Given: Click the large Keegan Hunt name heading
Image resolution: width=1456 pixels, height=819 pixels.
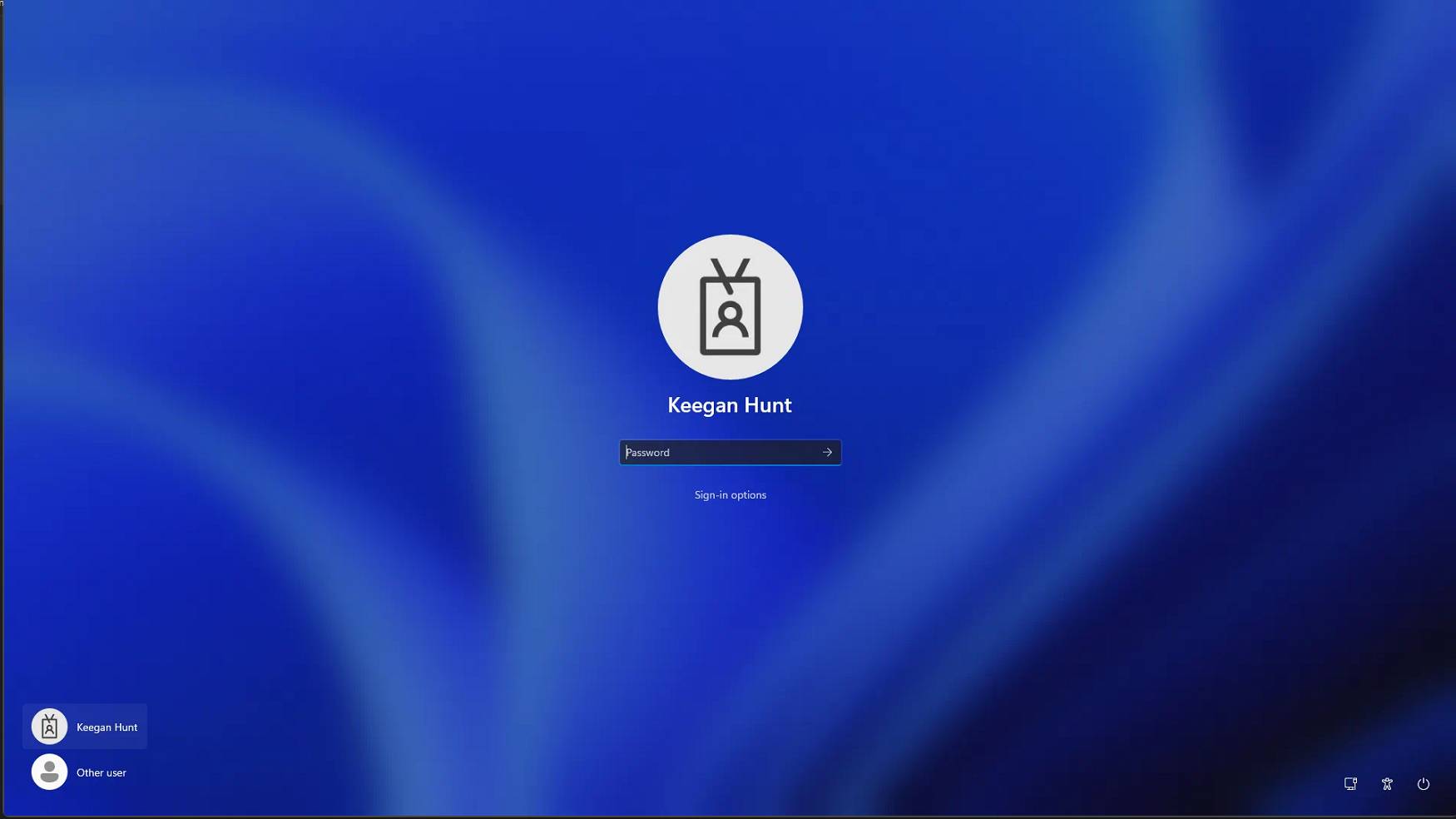Looking at the screenshot, I should click(x=730, y=405).
